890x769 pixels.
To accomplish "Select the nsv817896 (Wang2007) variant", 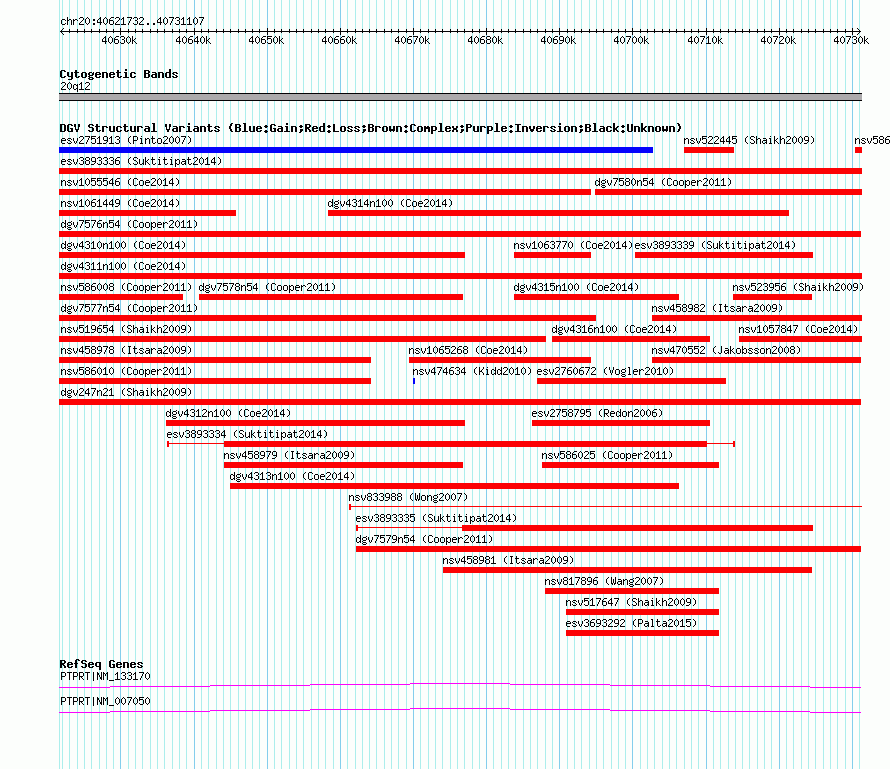I will [632, 591].
